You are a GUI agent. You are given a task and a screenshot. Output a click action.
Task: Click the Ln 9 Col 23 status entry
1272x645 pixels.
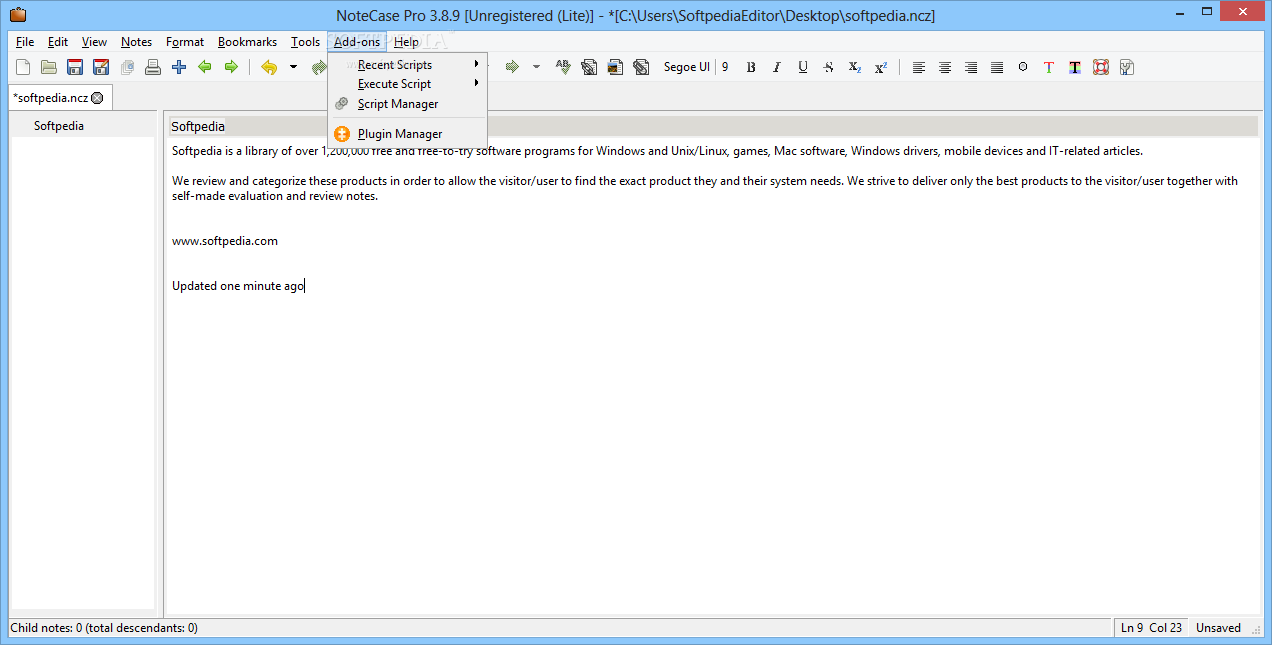(x=1151, y=628)
